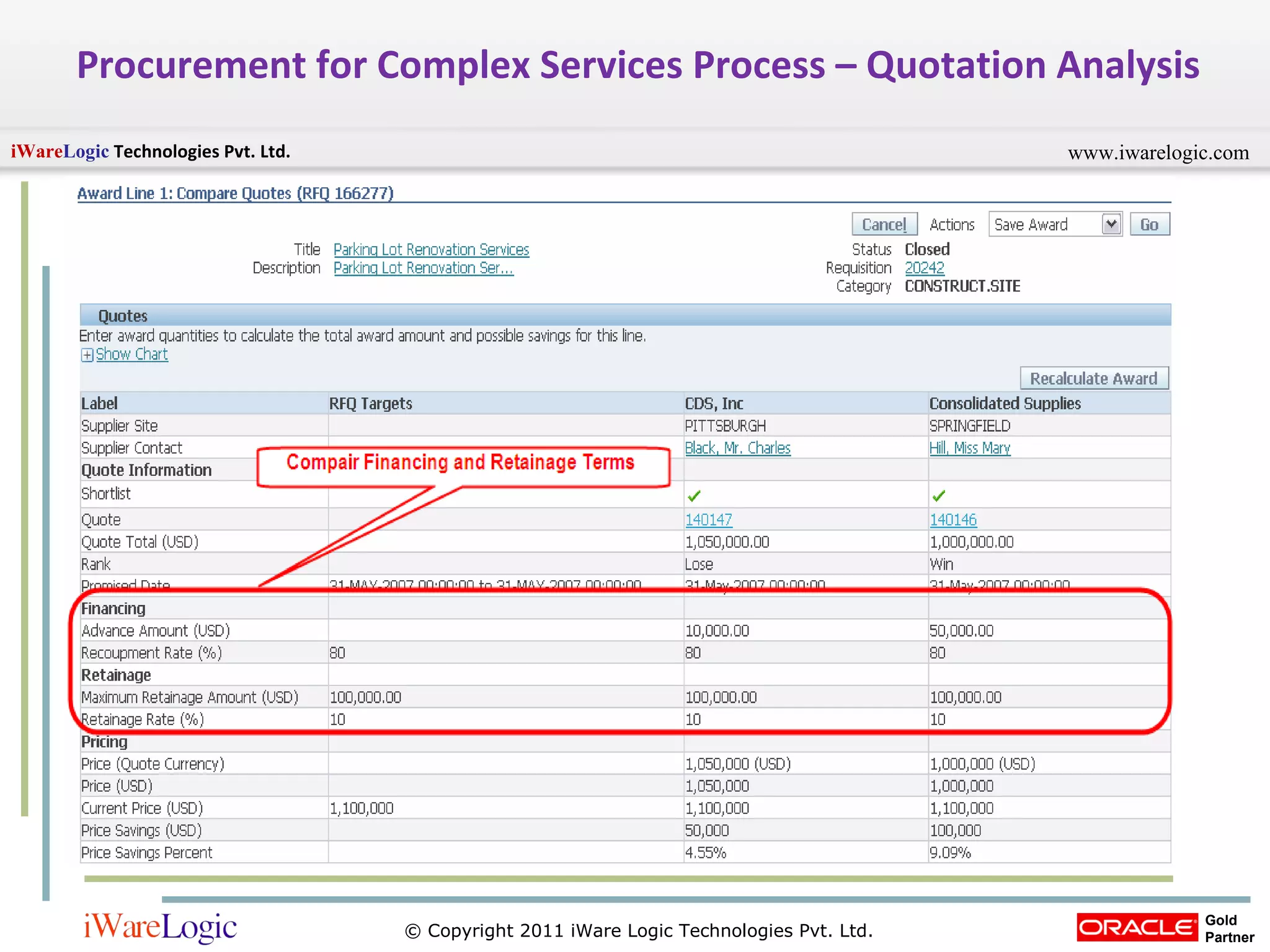Viewport: 1270px width, 952px height.
Task: Click the iWareLogic footer logo
Action: pos(160,927)
